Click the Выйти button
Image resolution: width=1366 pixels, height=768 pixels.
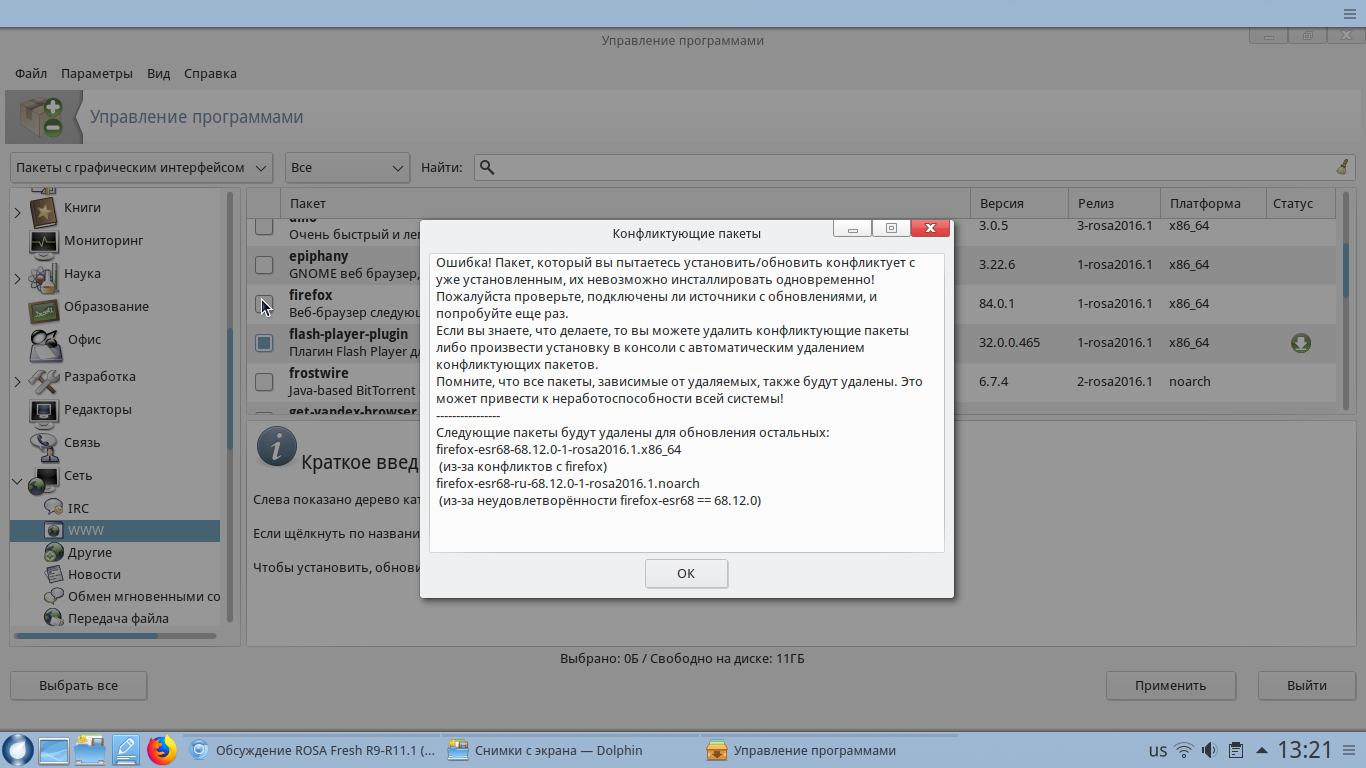(x=1307, y=685)
